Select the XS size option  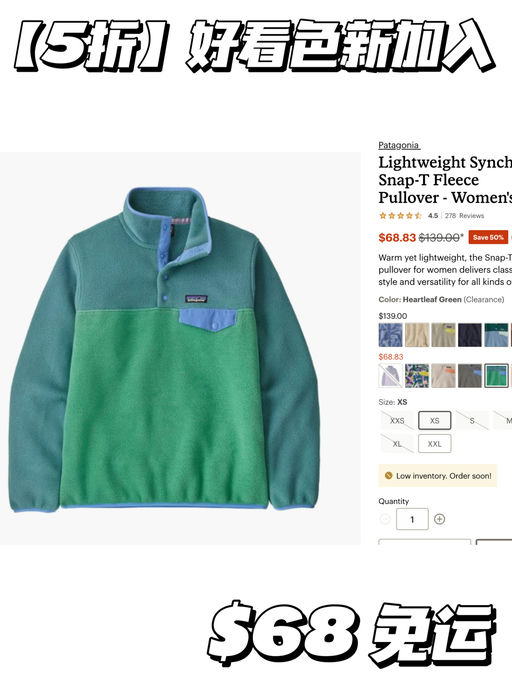[434, 421]
